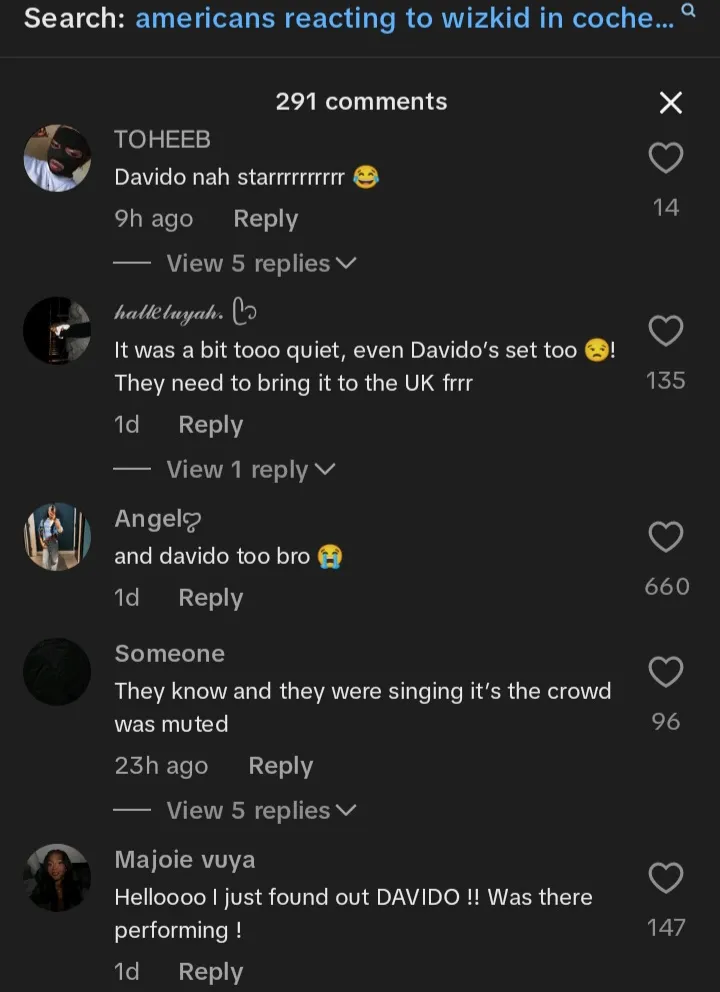Close the comments panel
The height and width of the screenshot is (992, 720).
pos(671,102)
